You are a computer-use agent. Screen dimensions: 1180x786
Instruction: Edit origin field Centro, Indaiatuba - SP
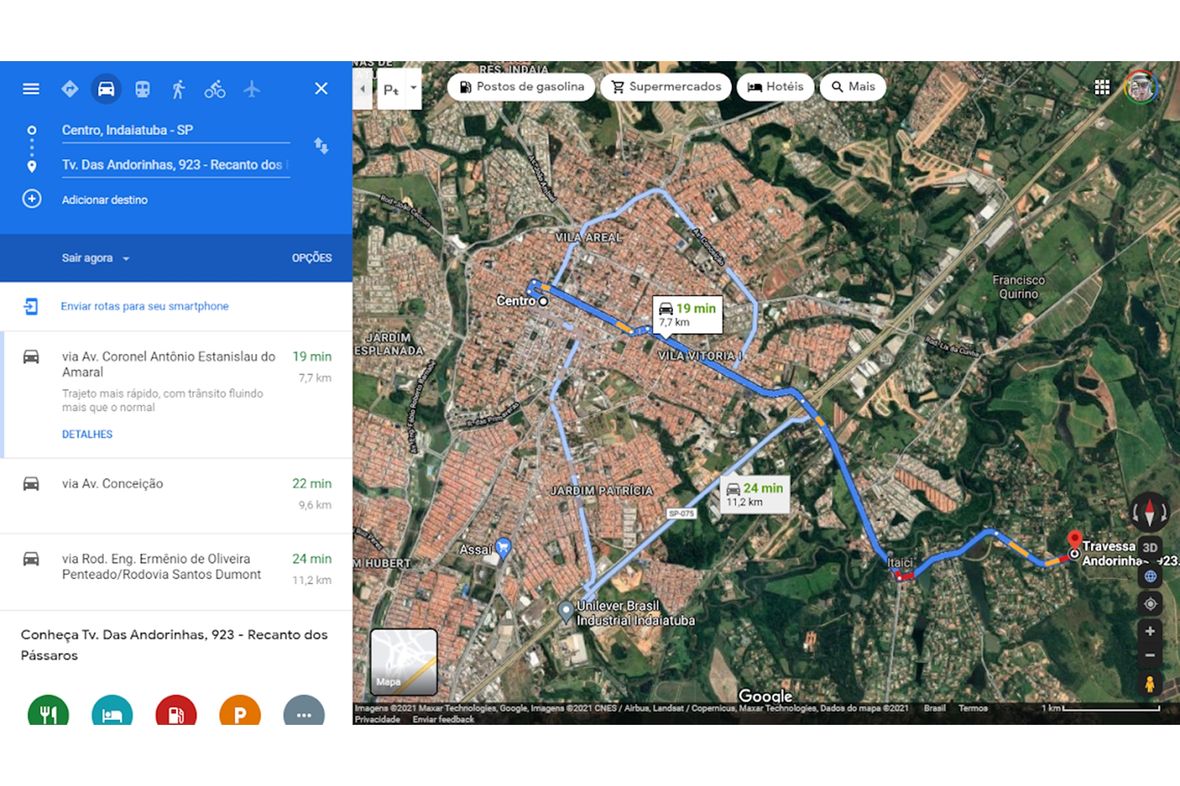(x=175, y=130)
